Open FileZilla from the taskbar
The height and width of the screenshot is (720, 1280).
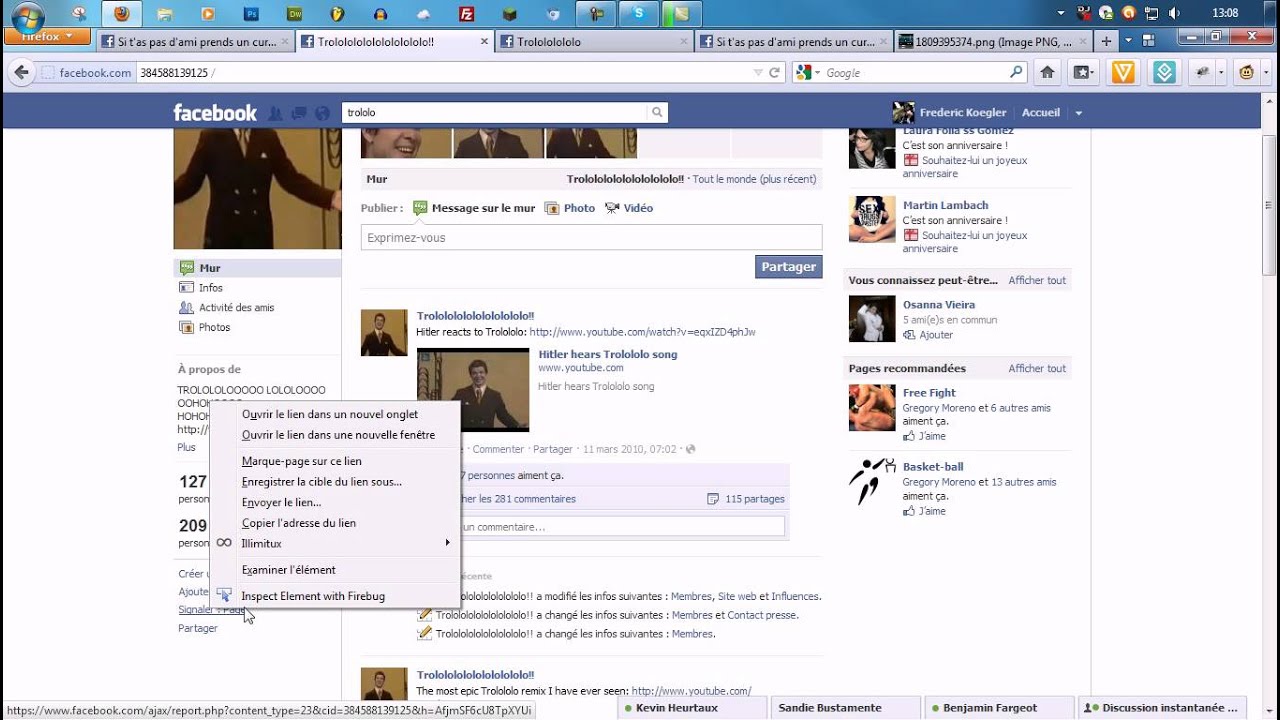(x=466, y=14)
